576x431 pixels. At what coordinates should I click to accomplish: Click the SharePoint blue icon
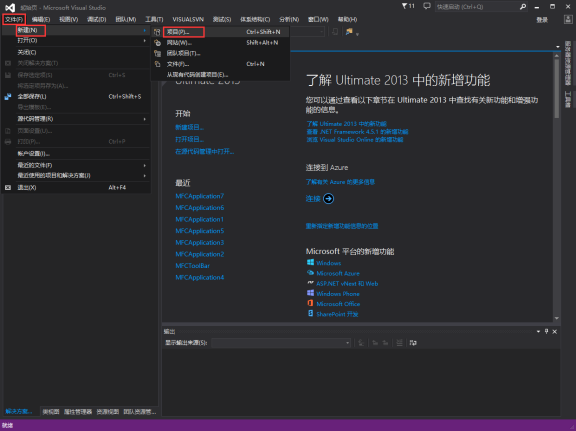(x=310, y=313)
